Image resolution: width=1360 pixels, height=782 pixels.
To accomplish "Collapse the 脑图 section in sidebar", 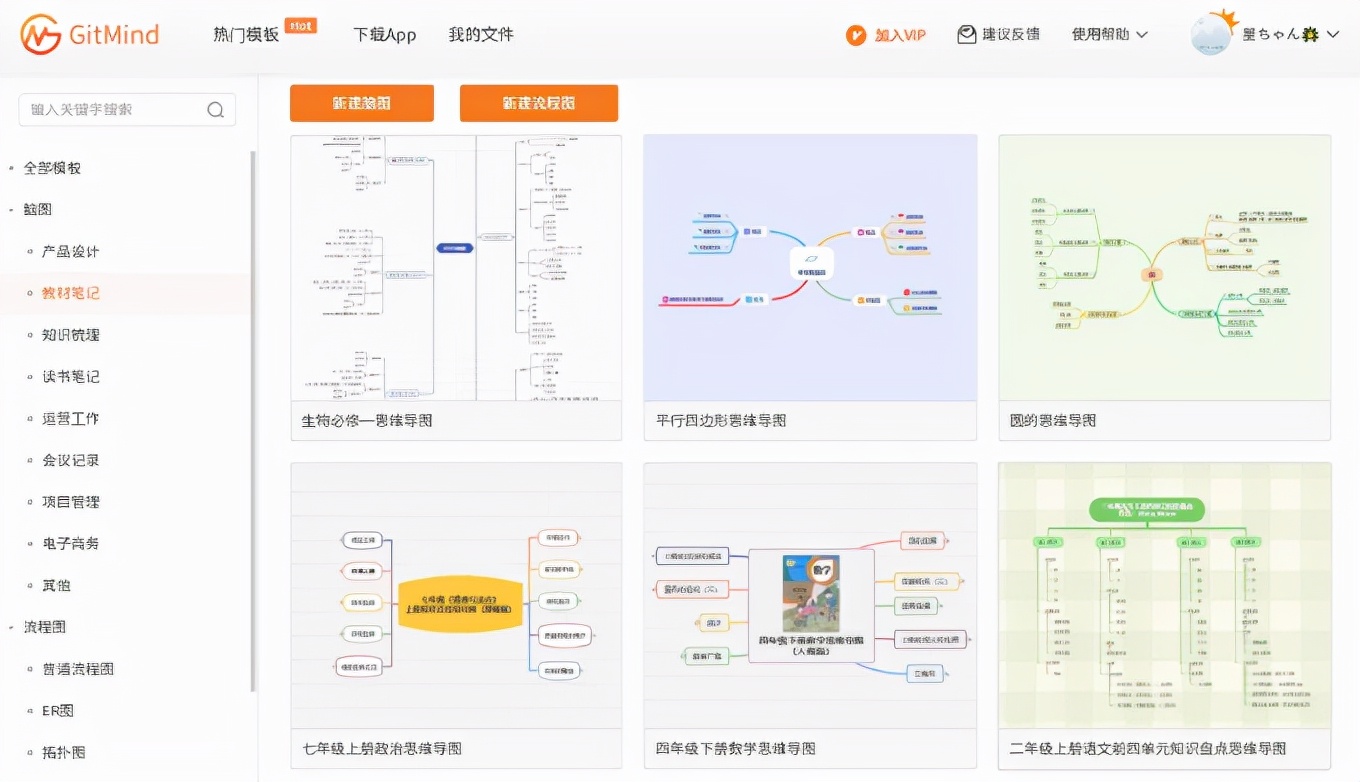I will tap(36, 208).
